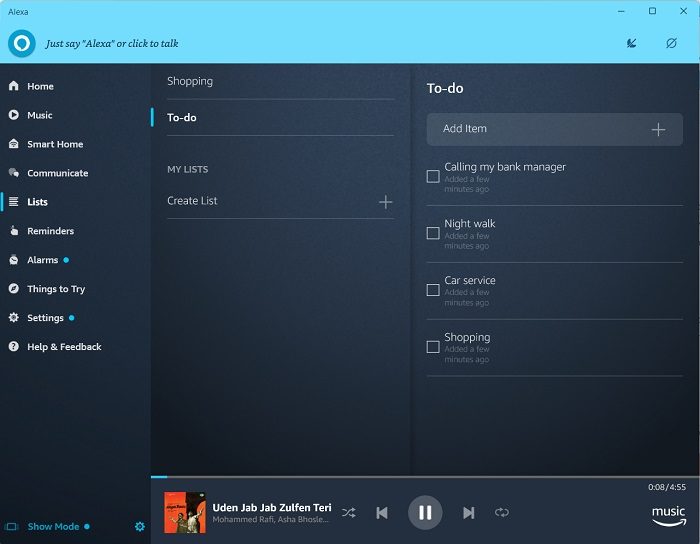Click the To-do heading in right panel
700x544 pixels.
click(445, 88)
